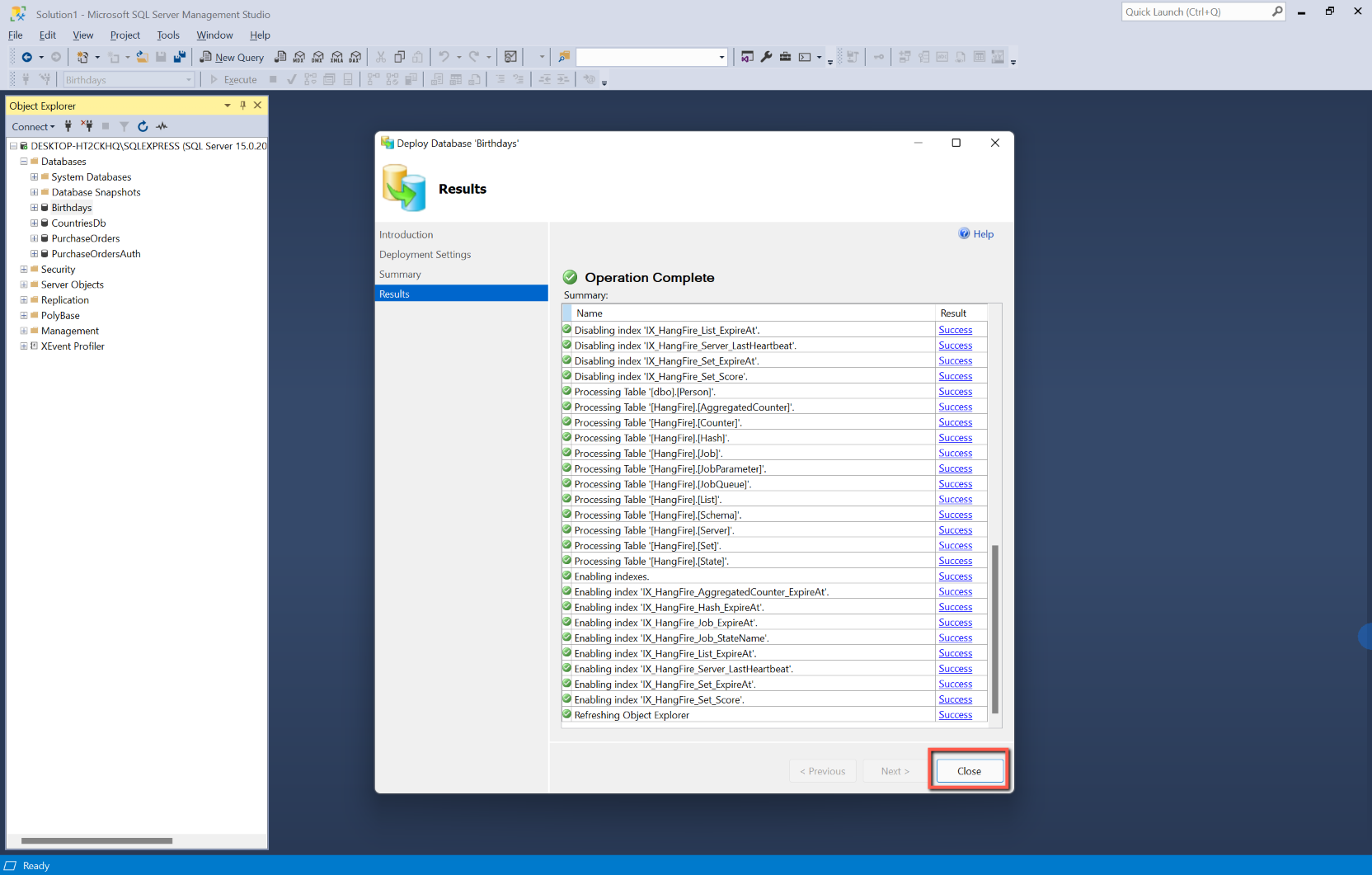Screen dimensions: 1372x875
Task: Open a New Query window
Action: pos(232,57)
